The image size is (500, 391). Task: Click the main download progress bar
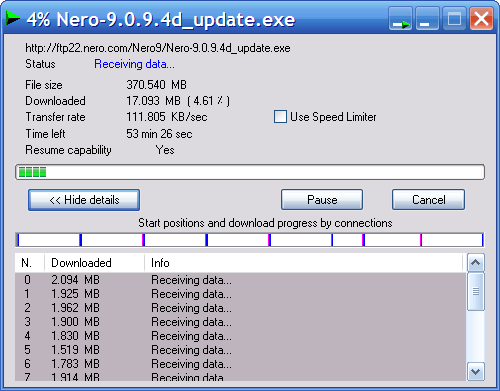click(250, 172)
